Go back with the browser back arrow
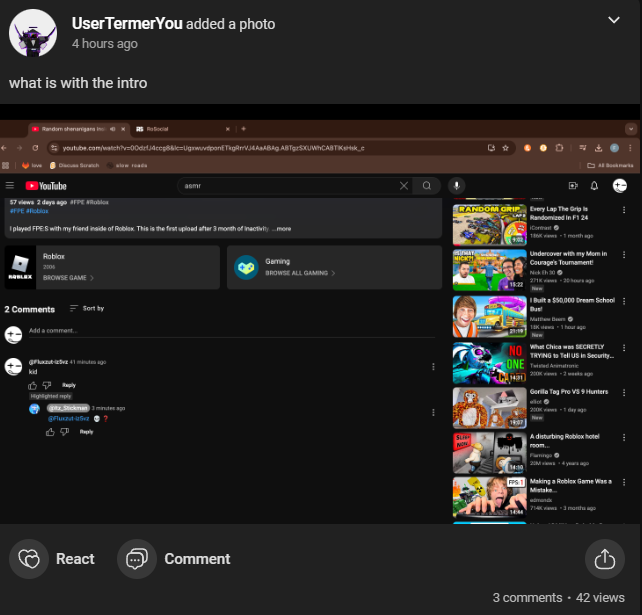 (x=4, y=148)
